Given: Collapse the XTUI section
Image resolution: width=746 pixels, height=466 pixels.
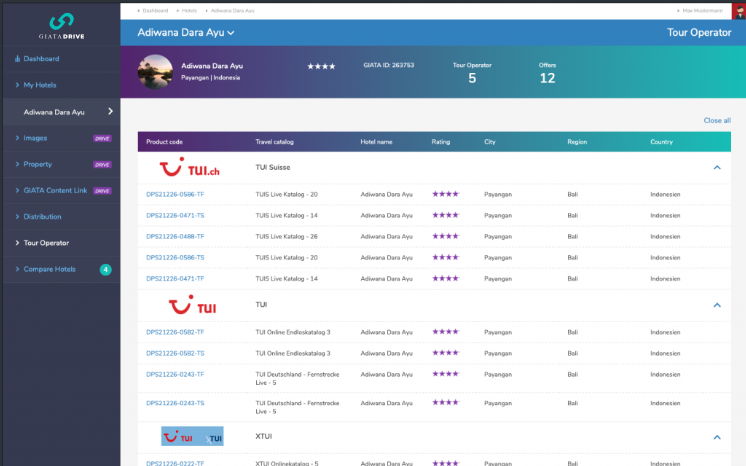Looking at the screenshot, I should coord(717,437).
